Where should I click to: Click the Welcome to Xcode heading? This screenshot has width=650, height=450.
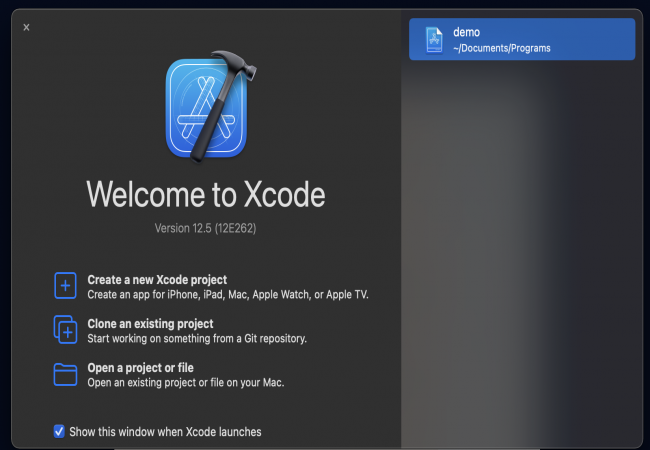[x=206, y=194]
